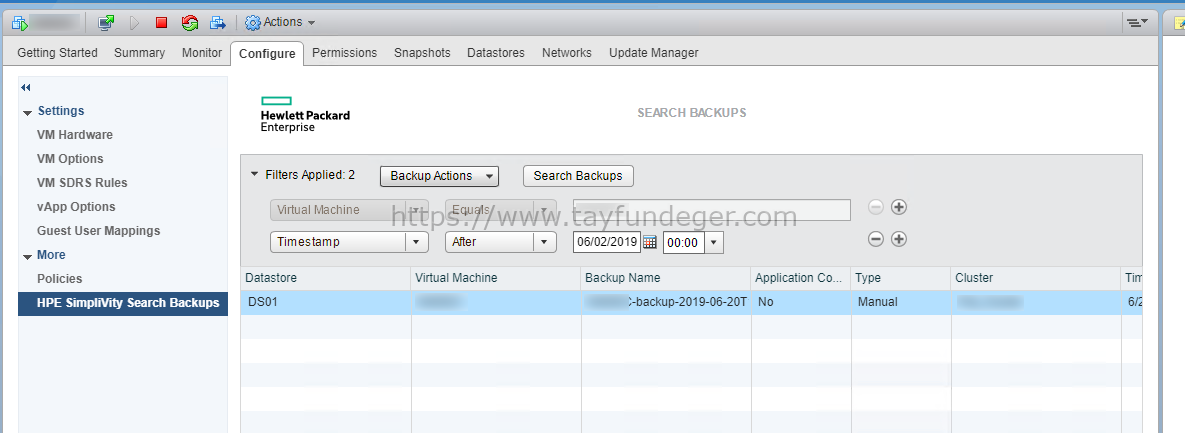Click the Restart guest OS icon
The height and width of the screenshot is (433, 1185).
click(x=190, y=23)
